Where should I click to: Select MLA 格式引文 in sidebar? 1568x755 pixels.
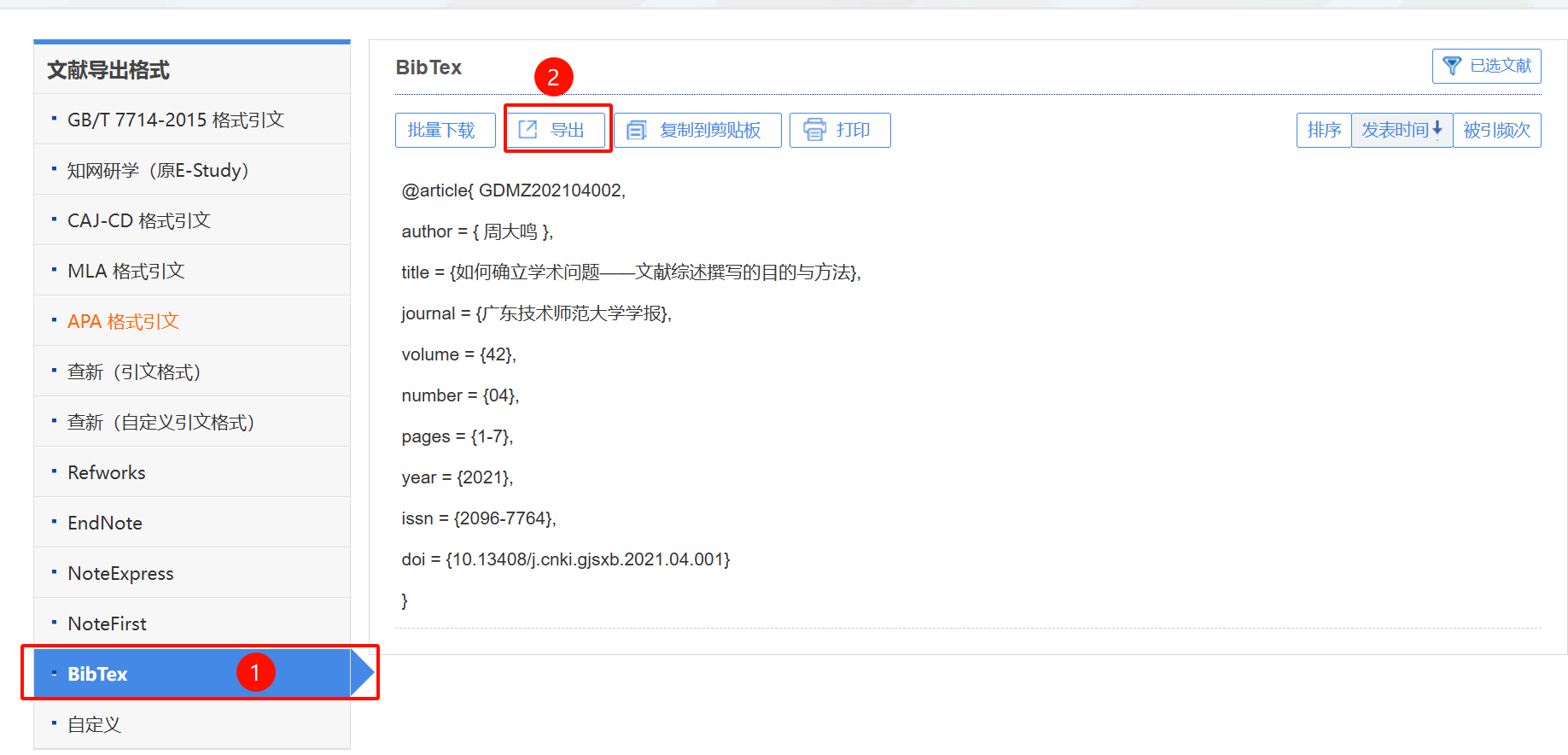[125, 271]
